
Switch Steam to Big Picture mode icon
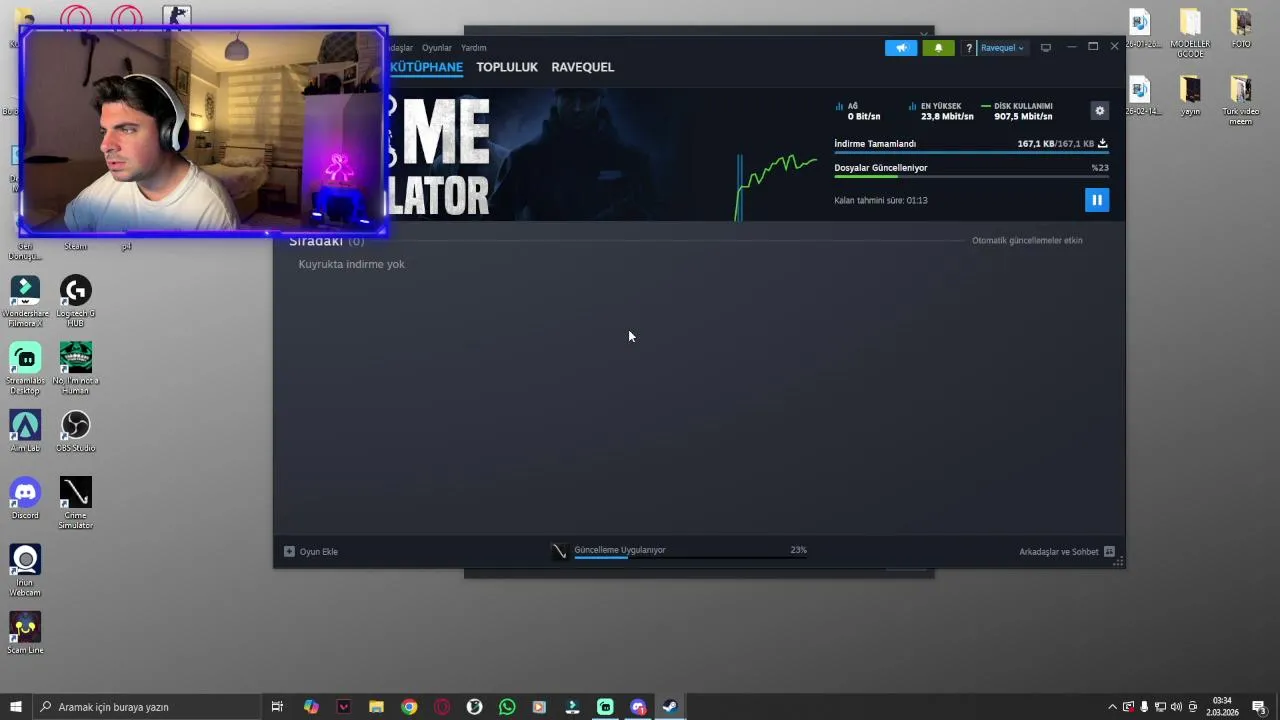pyautogui.click(x=1046, y=48)
